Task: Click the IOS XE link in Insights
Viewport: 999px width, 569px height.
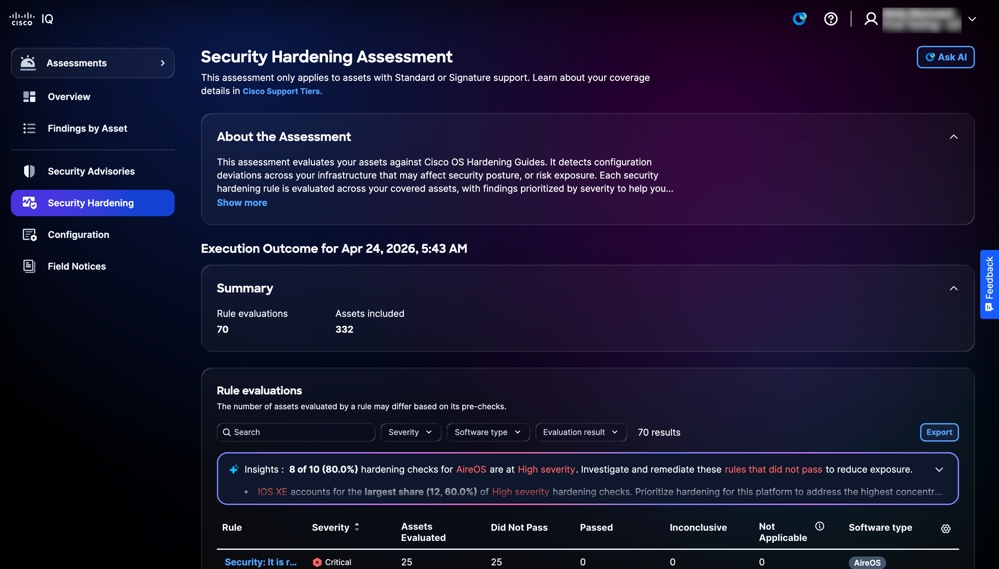Action: 272,492
